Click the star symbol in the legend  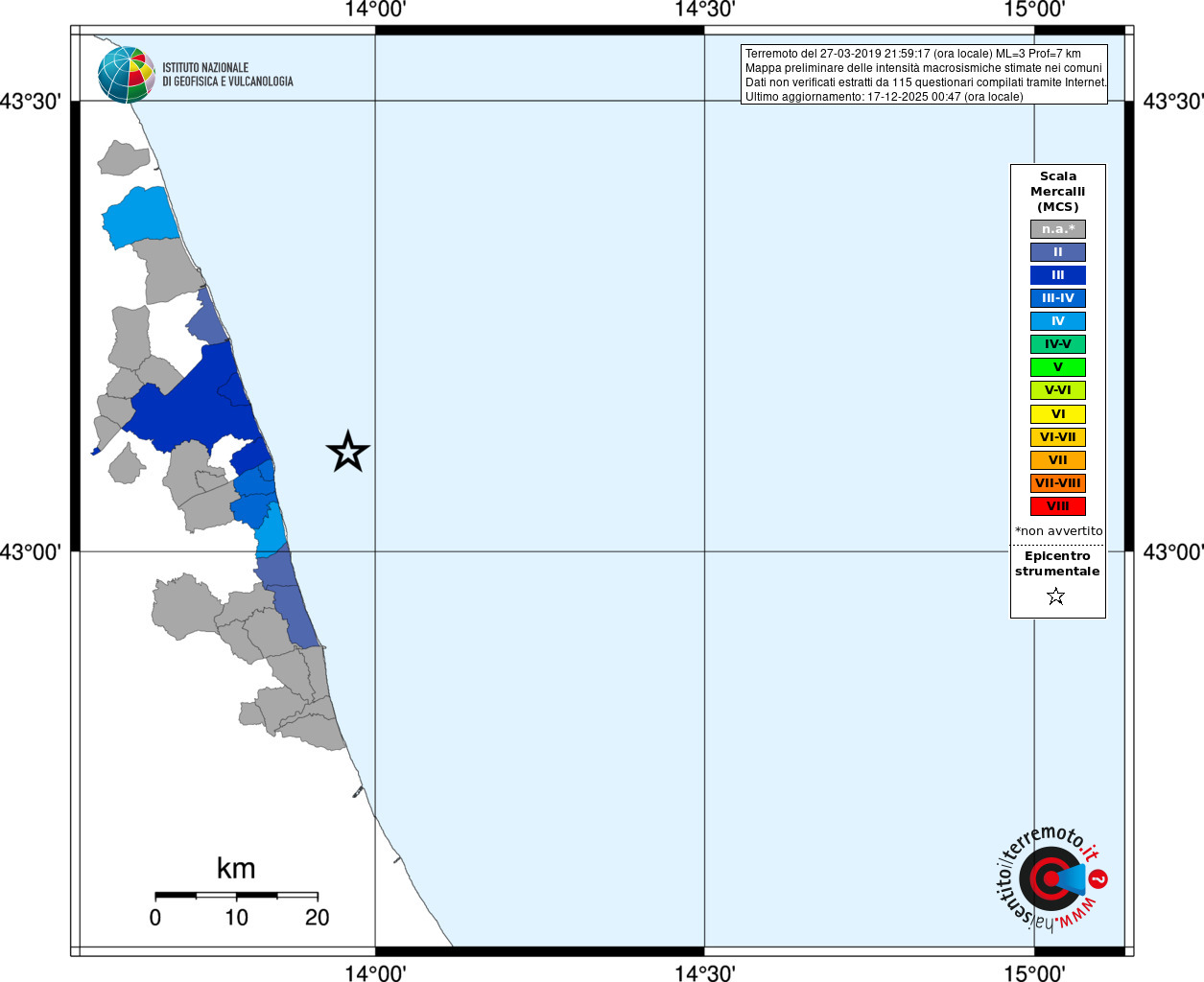pyautogui.click(x=1056, y=596)
